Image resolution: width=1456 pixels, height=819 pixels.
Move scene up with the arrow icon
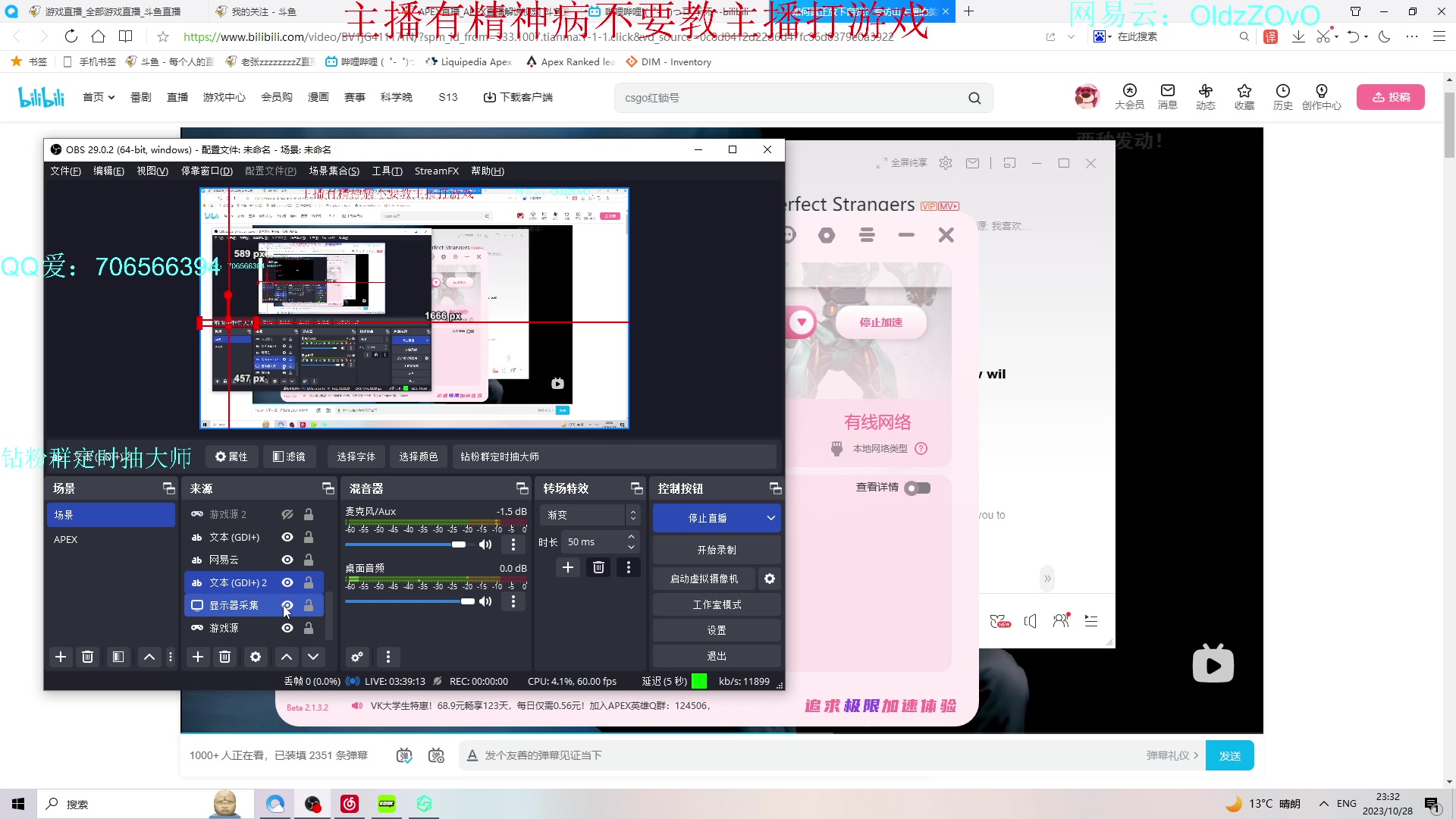tap(149, 657)
